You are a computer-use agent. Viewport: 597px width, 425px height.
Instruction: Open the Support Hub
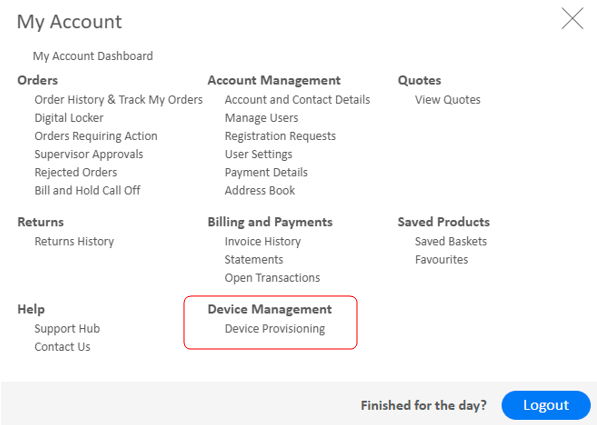(x=67, y=329)
